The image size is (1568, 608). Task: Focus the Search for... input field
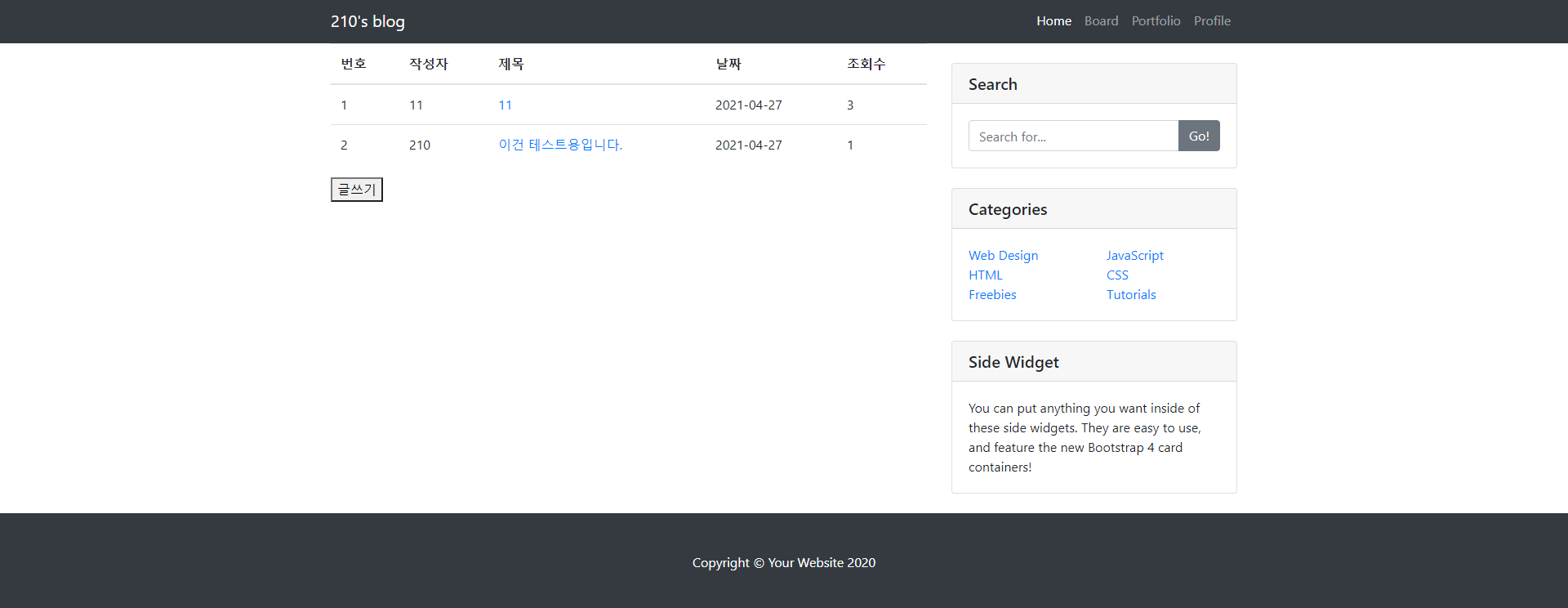pos(1073,136)
